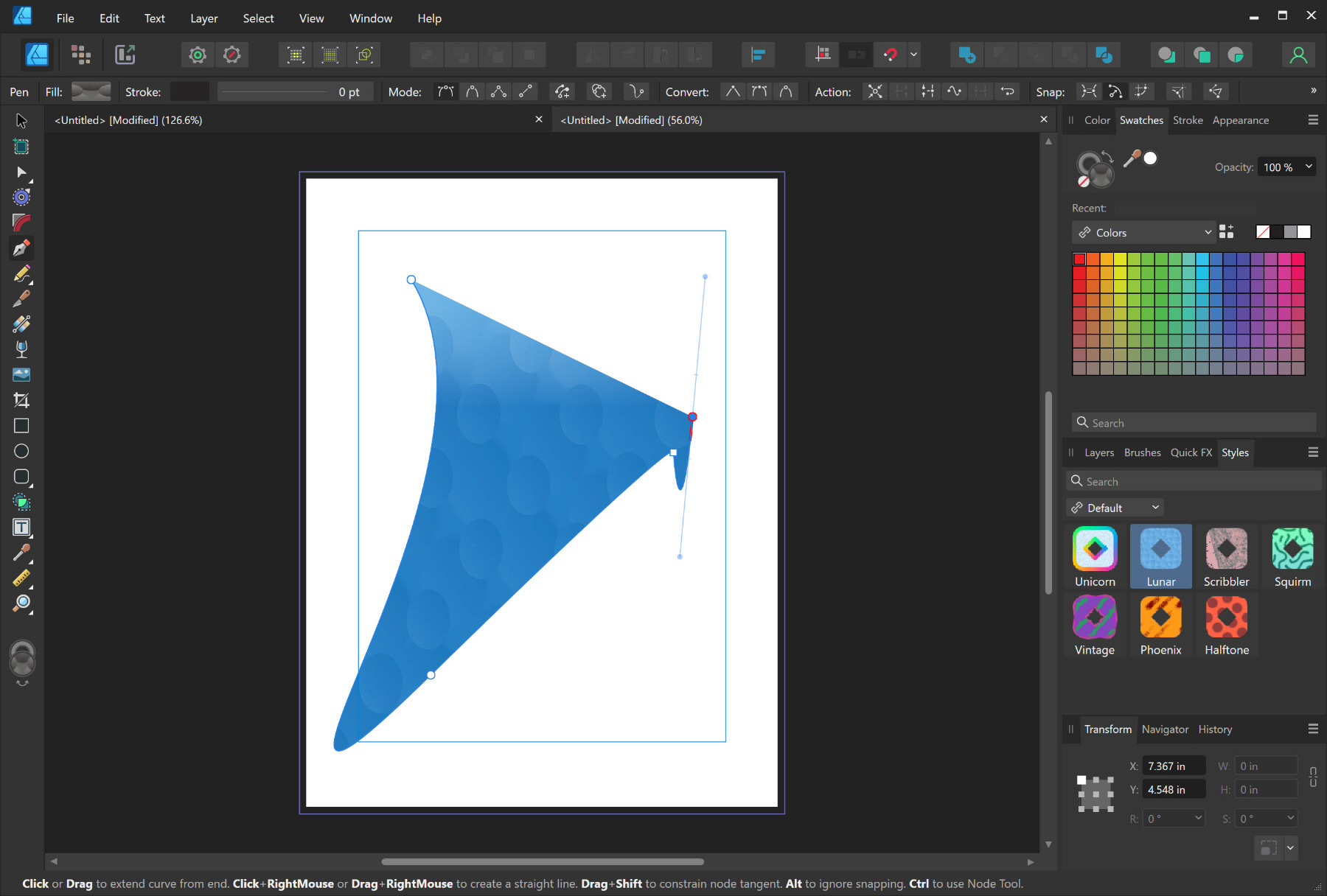
Task: Toggle snapping magnet in toolbar
Action: coord(891,55)
